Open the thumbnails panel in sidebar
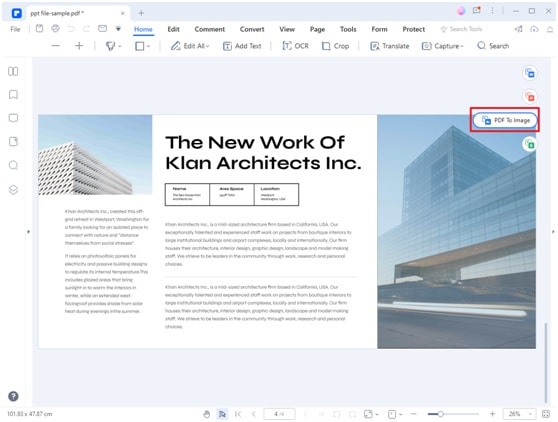558x422 pixels. click(13, 71)
